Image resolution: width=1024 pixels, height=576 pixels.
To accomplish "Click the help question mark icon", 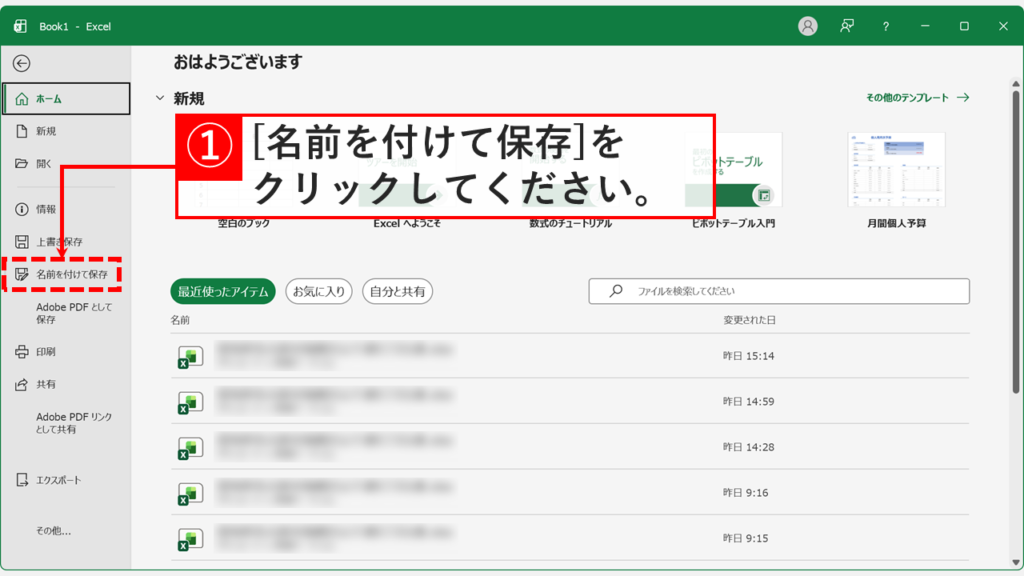I will tap(886, 26).
